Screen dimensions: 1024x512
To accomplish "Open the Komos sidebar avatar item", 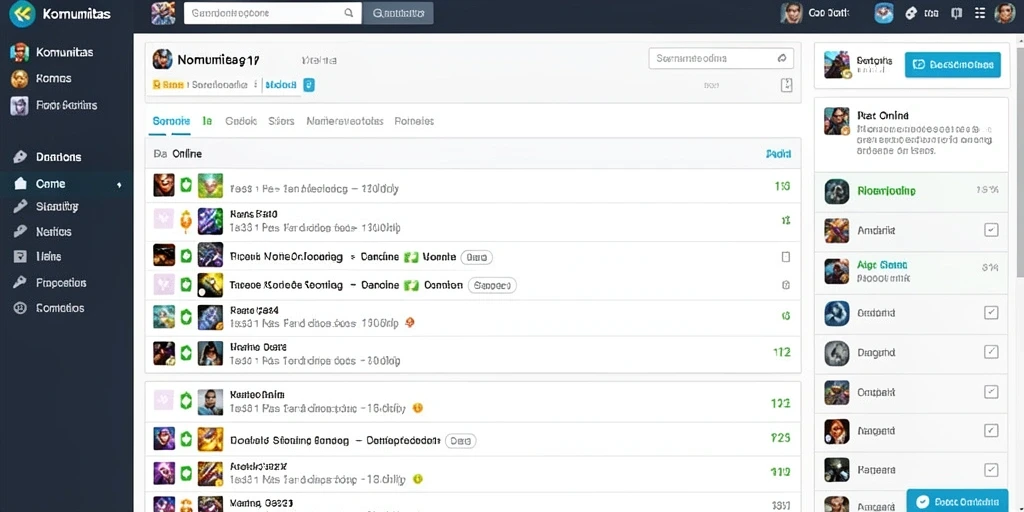I will [20, 78].
